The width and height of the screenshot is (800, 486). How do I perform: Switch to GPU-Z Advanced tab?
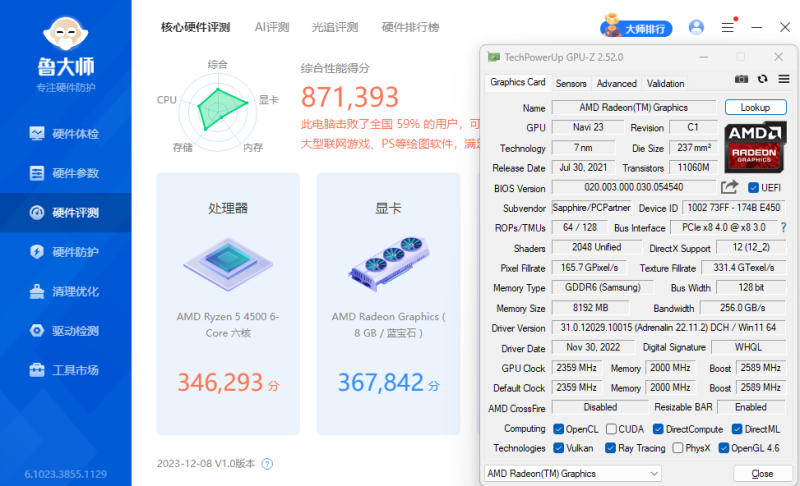(616, 83)
